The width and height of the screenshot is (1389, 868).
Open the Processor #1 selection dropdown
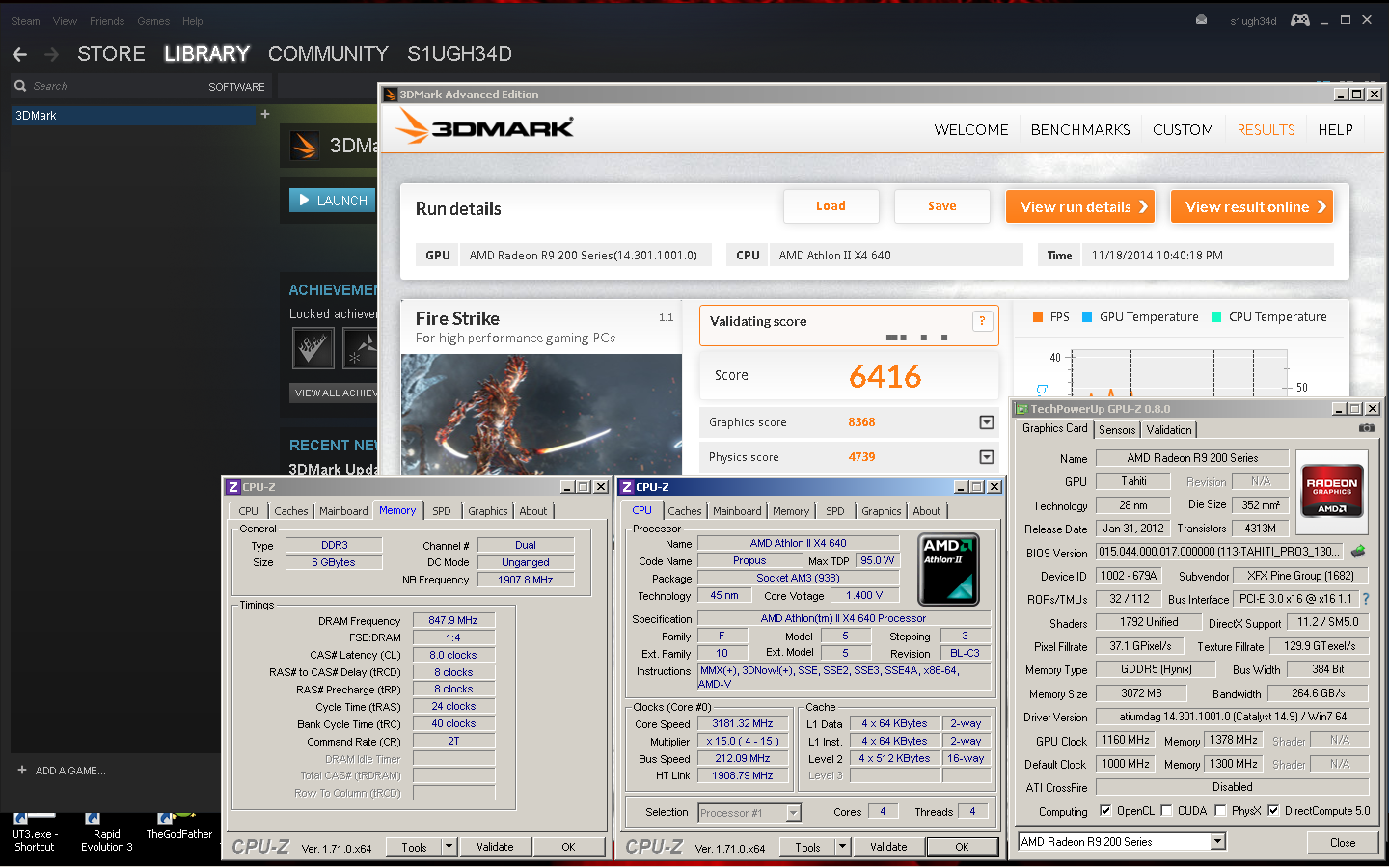pyautogui.click(x=793, y=813)
